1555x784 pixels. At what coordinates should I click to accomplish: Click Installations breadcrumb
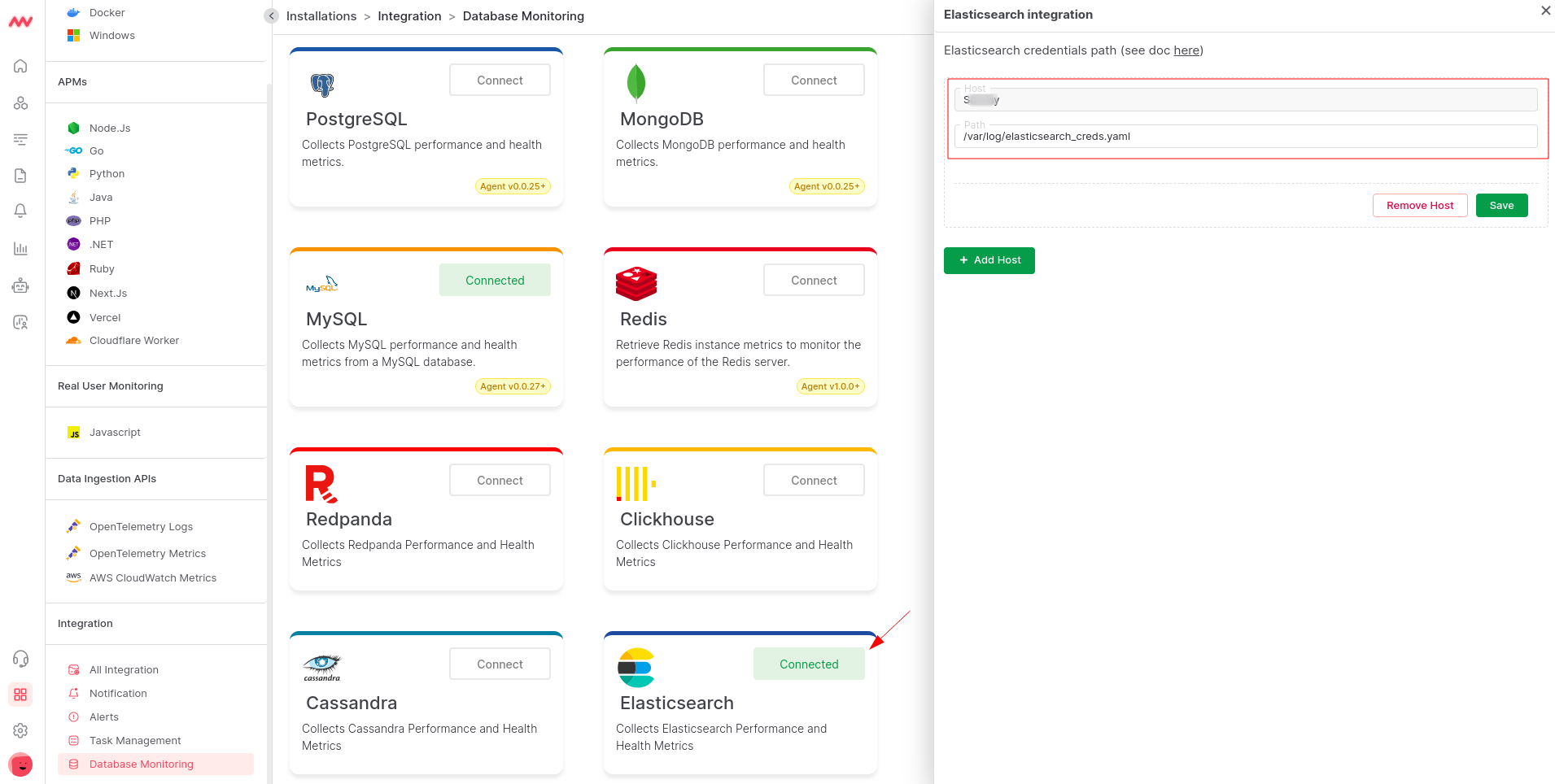tap(321, 16)
